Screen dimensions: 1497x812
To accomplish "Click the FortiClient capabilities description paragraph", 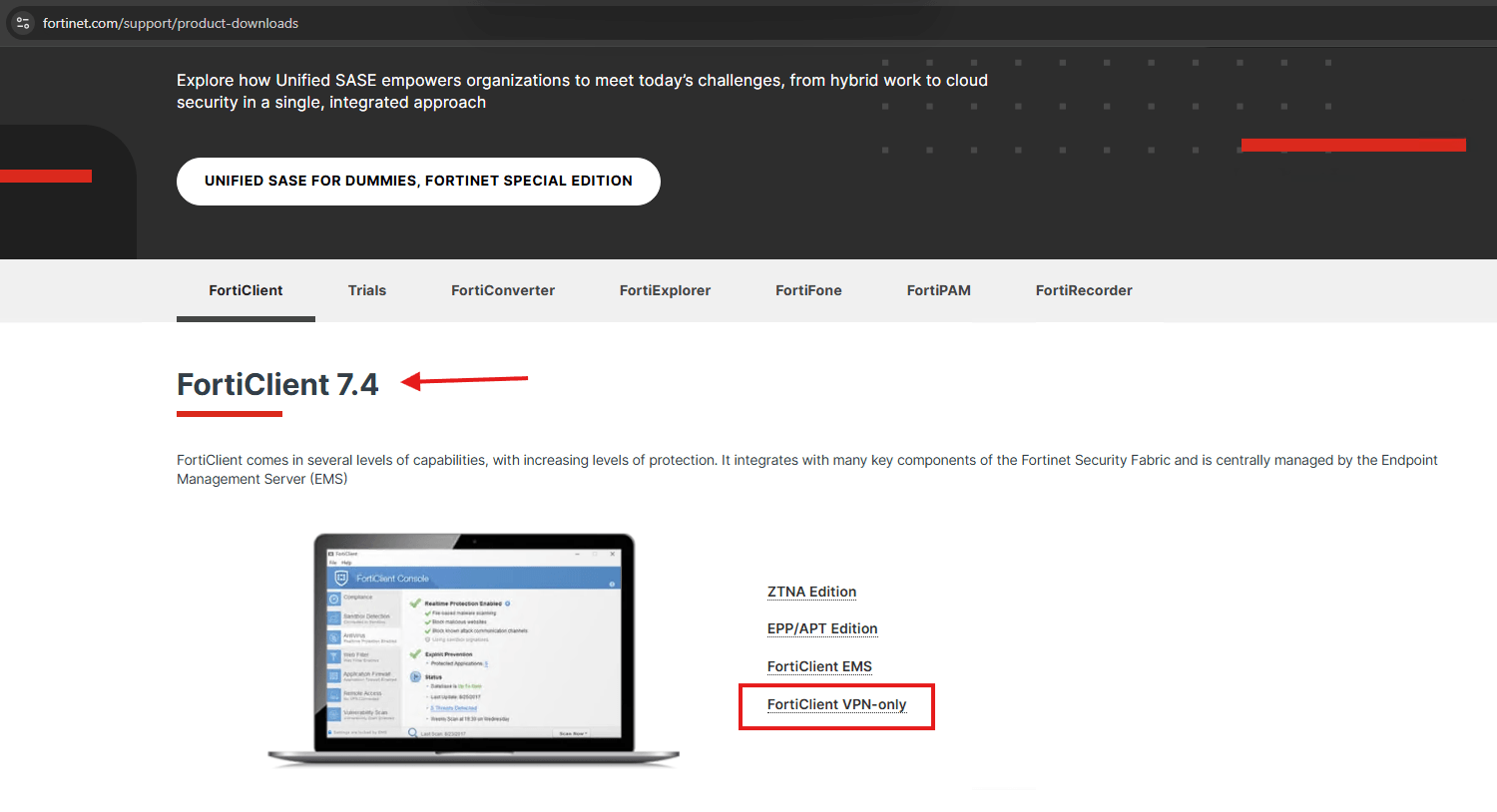I will coord(807,469).
